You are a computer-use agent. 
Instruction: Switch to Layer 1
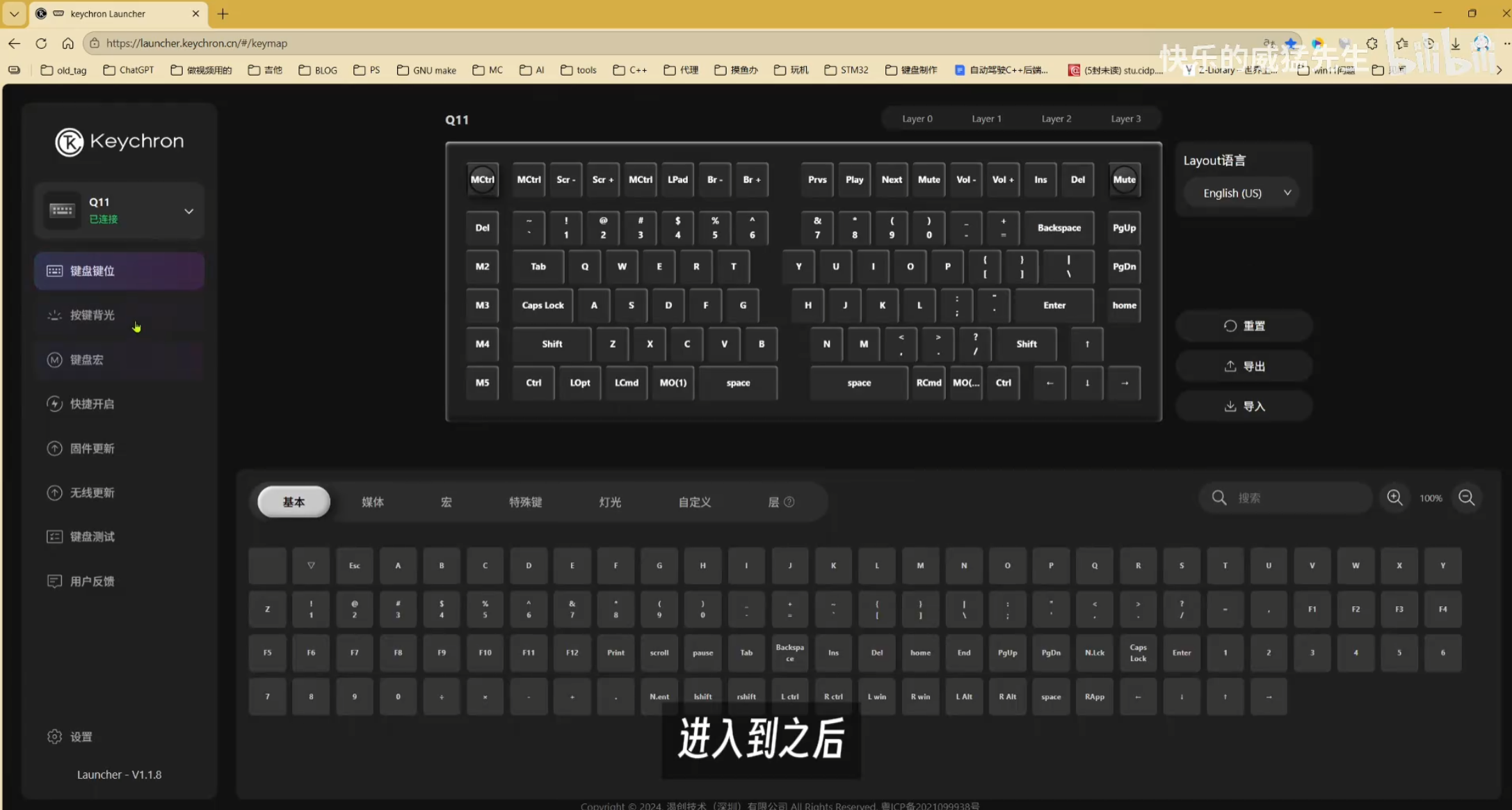click(x=986, y=118)
